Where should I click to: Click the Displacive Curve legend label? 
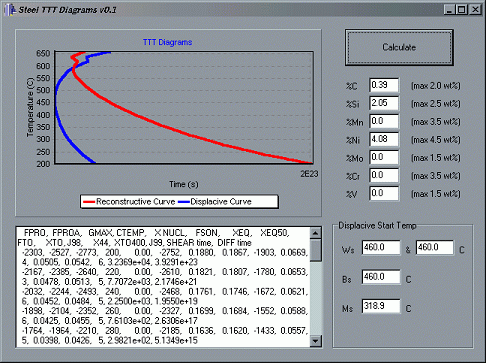[x=221, y=202]
